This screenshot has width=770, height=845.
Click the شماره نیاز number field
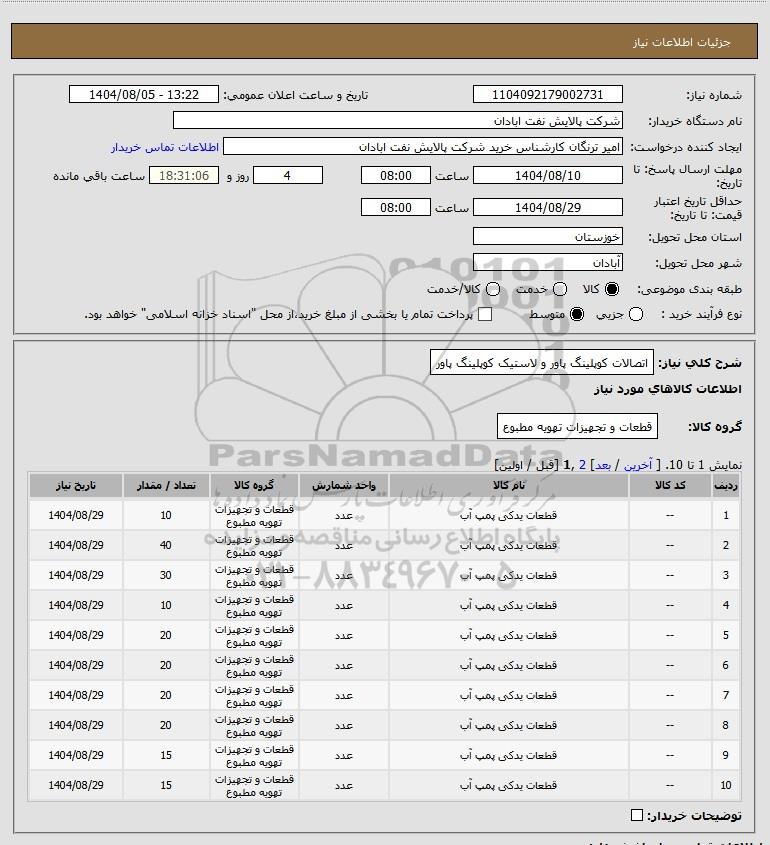point(547,94)
